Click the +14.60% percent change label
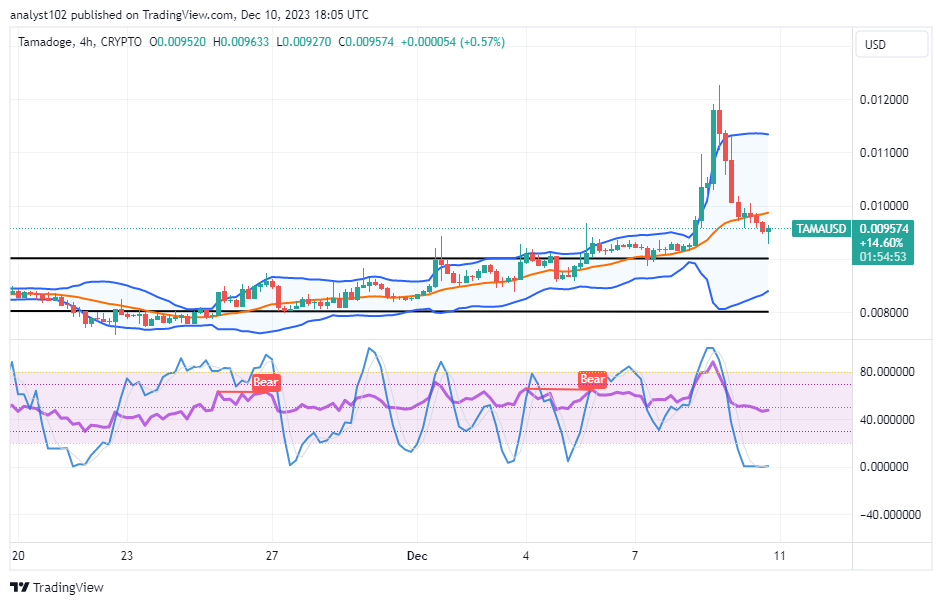The width and height of the screenshot is (942, 605). point(881,243)
